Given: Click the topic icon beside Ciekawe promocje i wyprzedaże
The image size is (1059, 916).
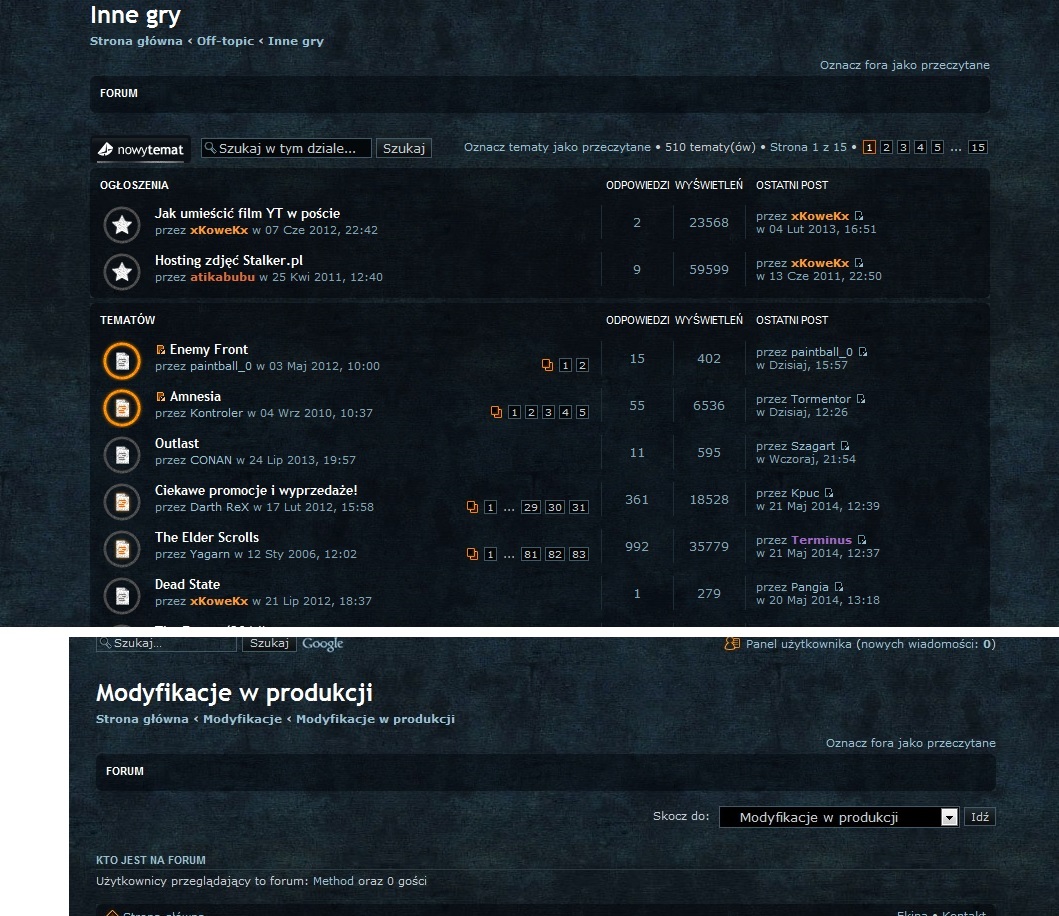Looking at the screenshot, I should click(x=122, y=502).
